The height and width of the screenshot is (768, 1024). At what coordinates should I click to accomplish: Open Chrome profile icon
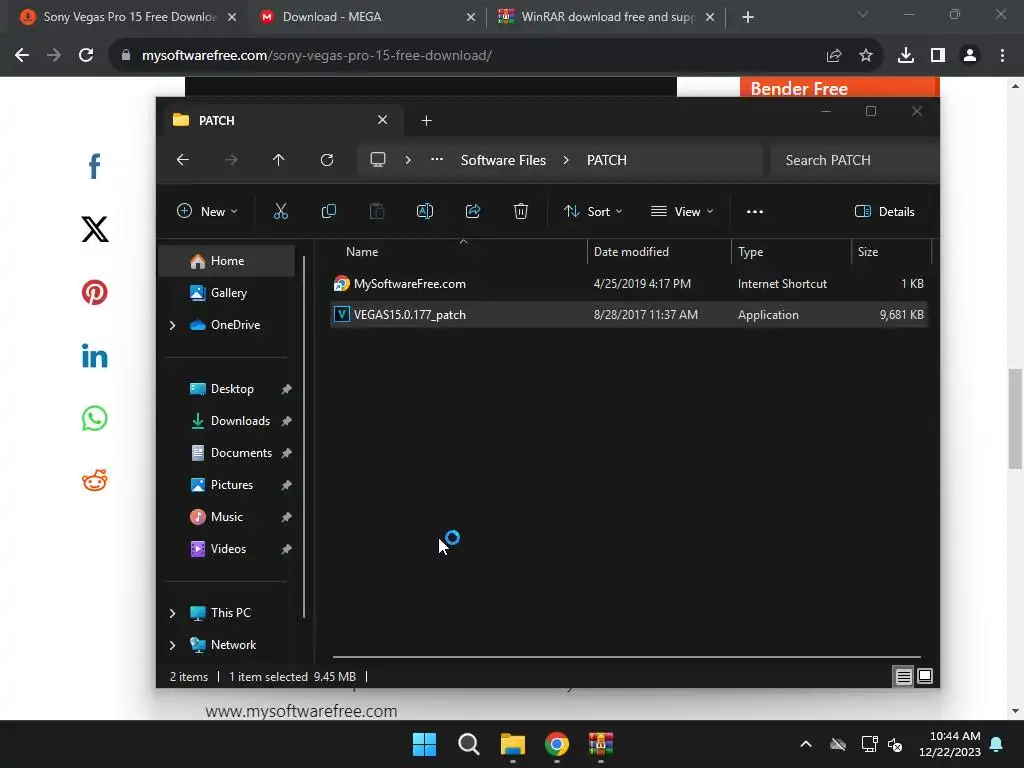970,56
